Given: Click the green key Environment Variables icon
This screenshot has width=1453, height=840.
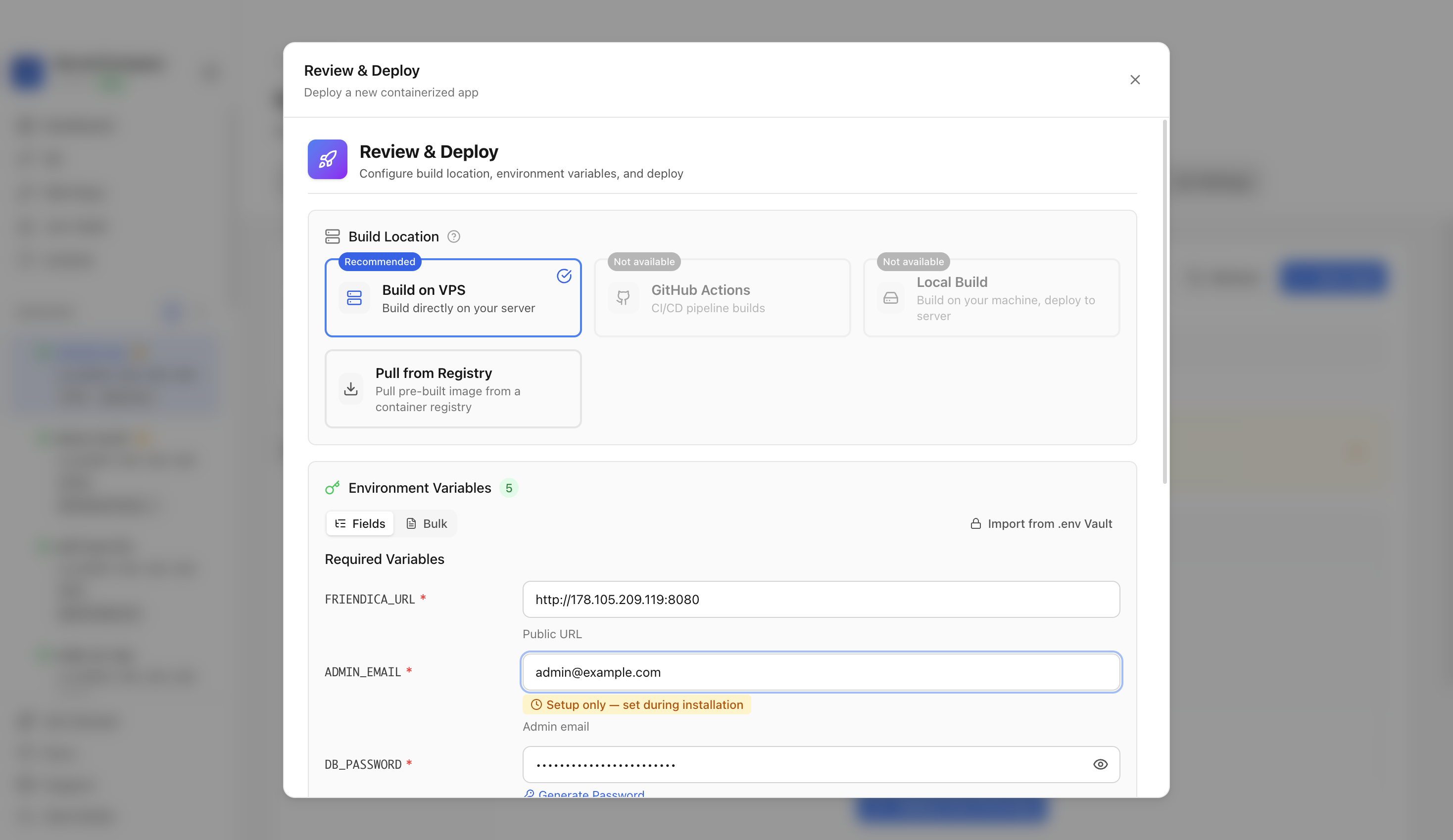Looking at the screenshot, I should pos(332,488).
